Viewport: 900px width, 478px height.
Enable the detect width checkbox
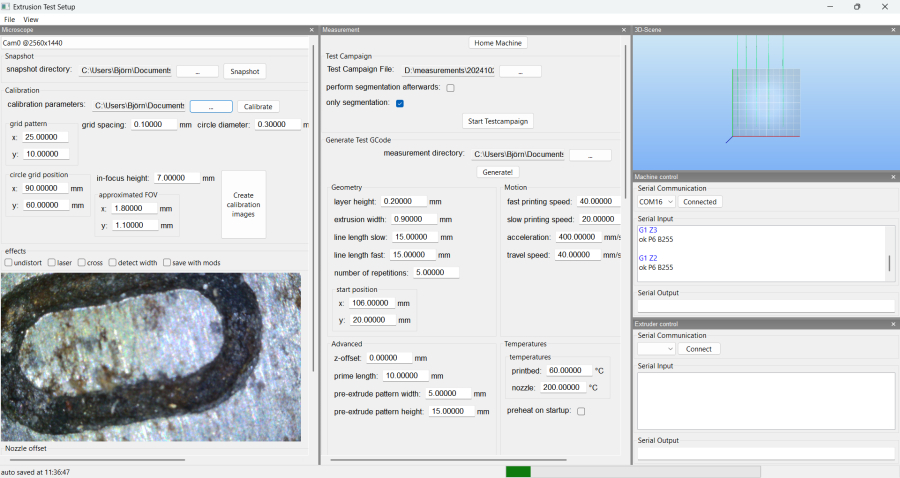point(113,263)
